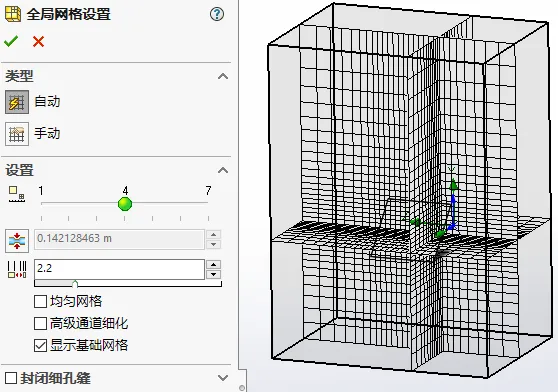Decrease gap size with its down arrow
Viewport: 558px width, 392px height.
[214, 244]
